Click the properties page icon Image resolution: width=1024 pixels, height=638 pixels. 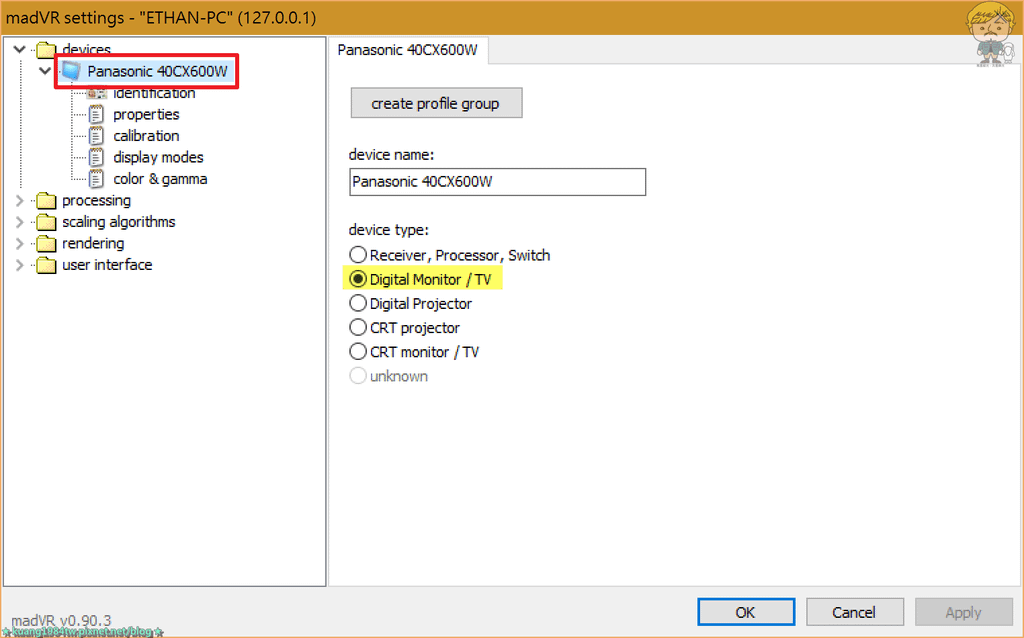point(97,114)
